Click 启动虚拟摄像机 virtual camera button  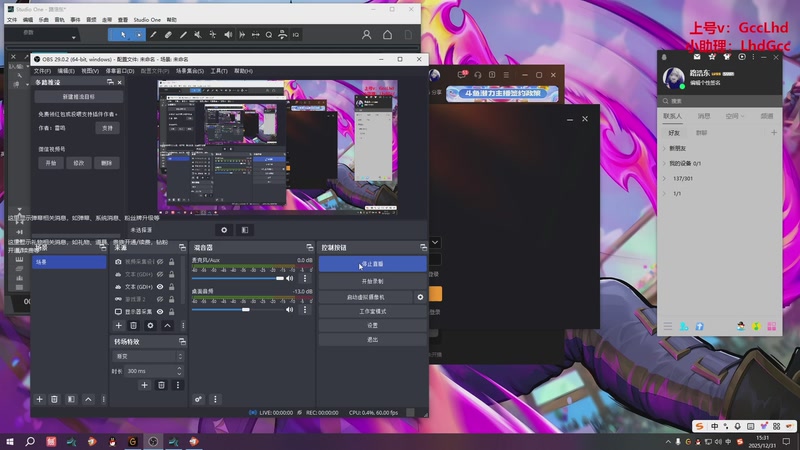pyautogui.click(x=365, y=297)
